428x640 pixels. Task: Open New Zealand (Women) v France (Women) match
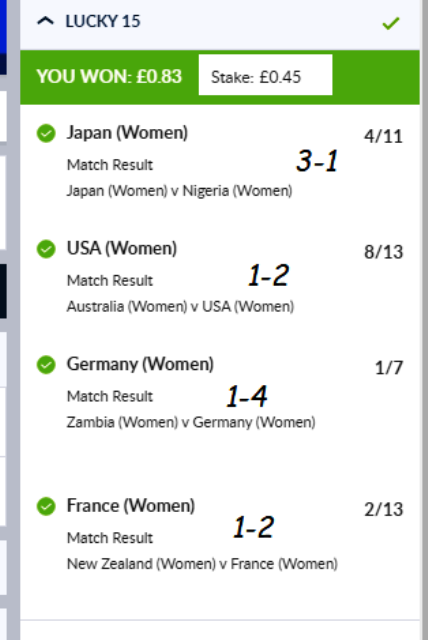(202, 564)
